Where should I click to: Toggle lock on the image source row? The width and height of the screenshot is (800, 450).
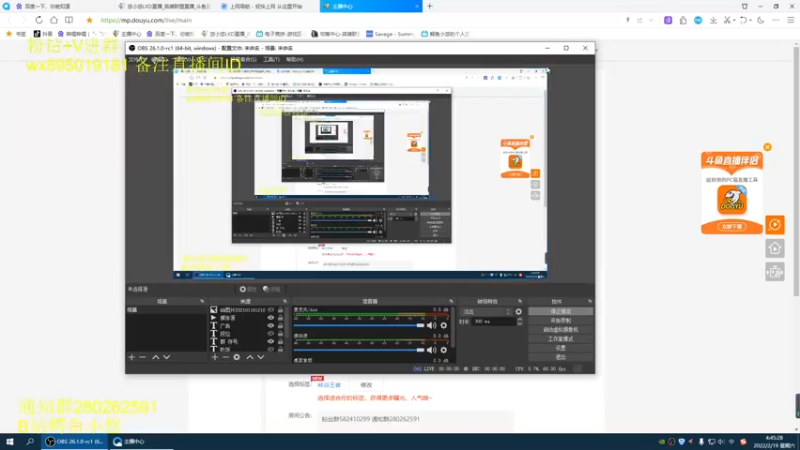coord(280,310)
